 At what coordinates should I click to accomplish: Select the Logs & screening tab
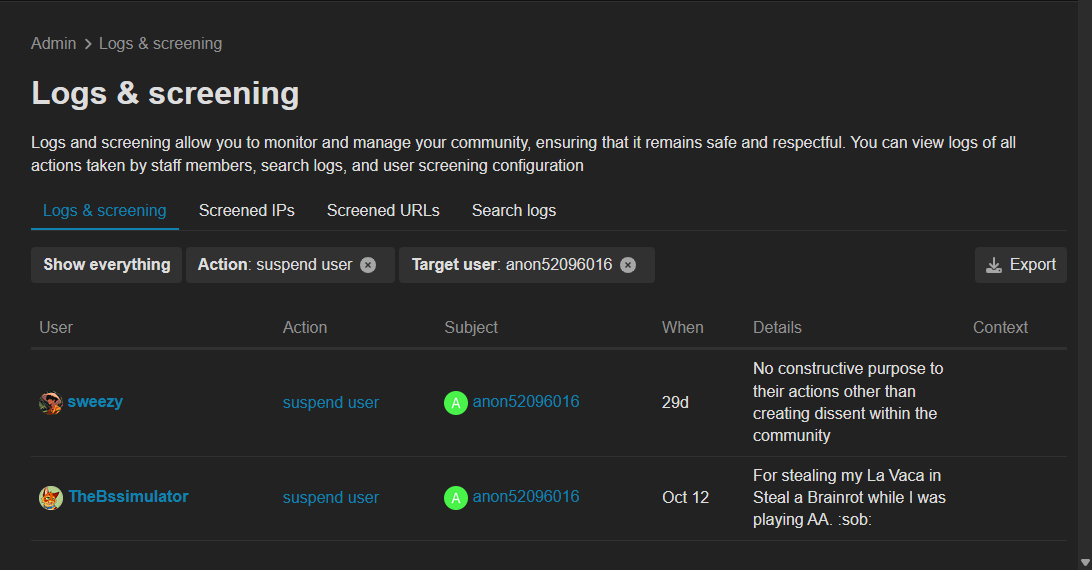point(104,211)
